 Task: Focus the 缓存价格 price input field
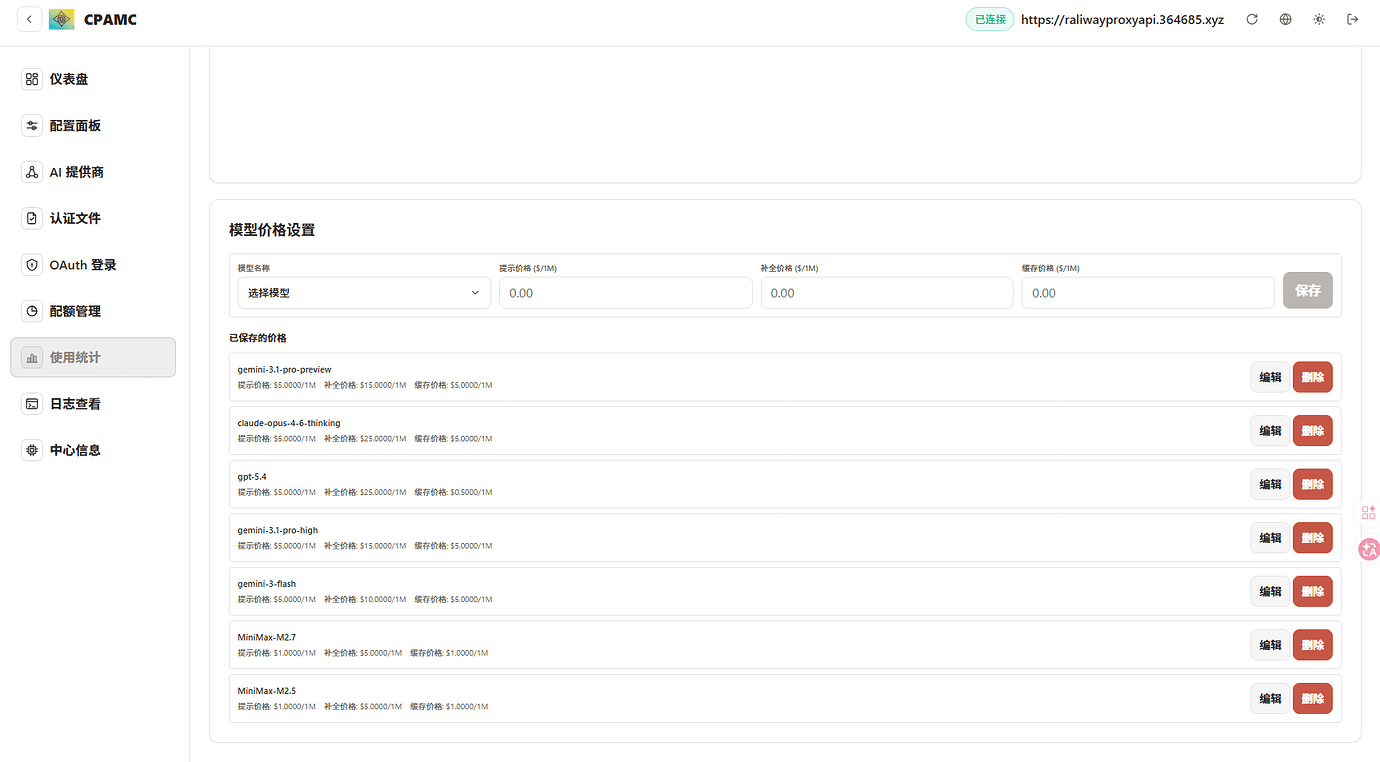1148,293
